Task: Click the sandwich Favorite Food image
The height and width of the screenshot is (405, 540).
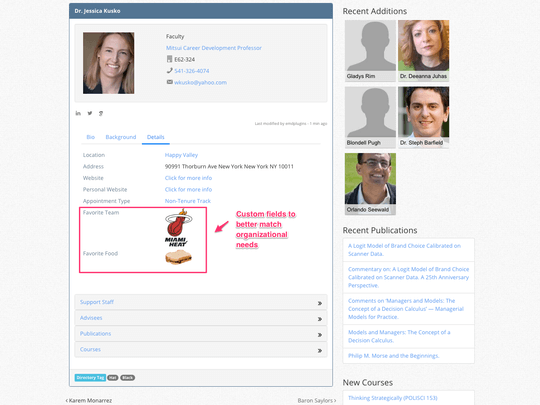Action: [x=178, y=257]
